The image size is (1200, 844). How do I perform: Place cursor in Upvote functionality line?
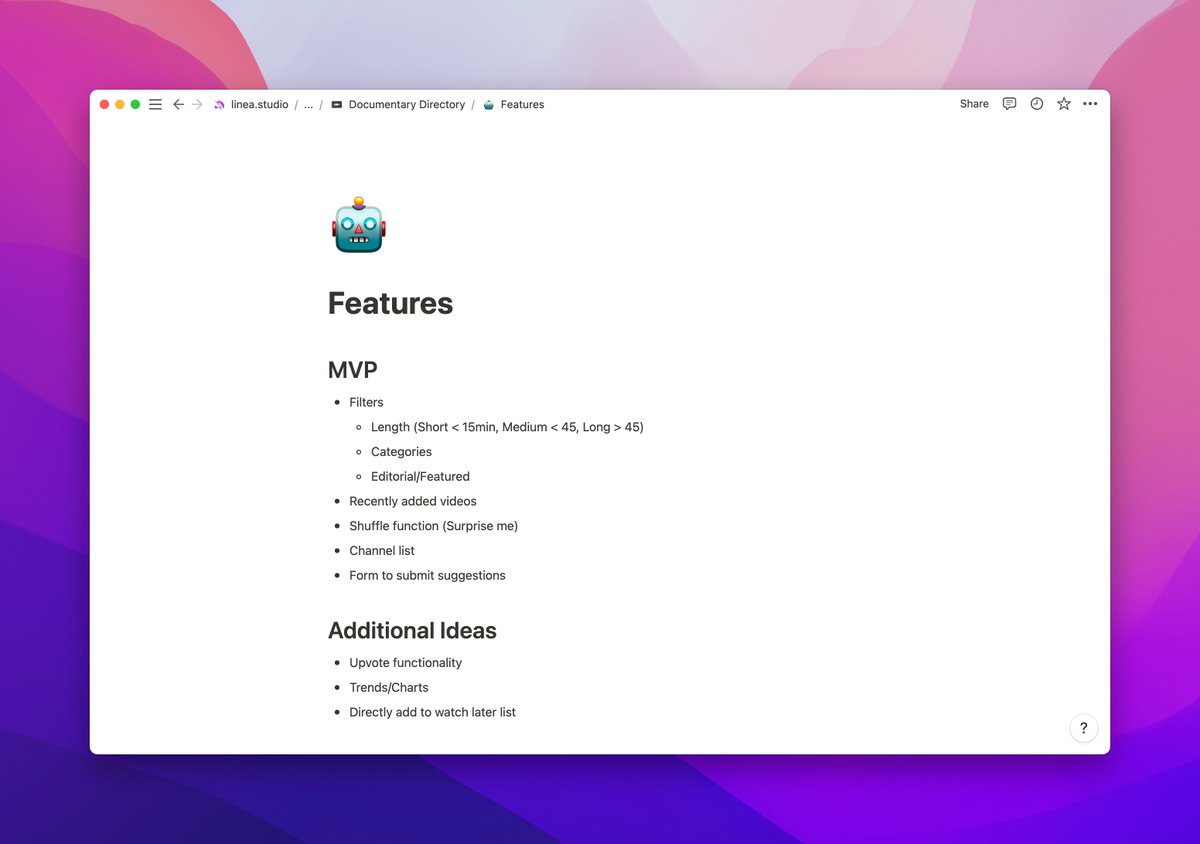[405, 663]
